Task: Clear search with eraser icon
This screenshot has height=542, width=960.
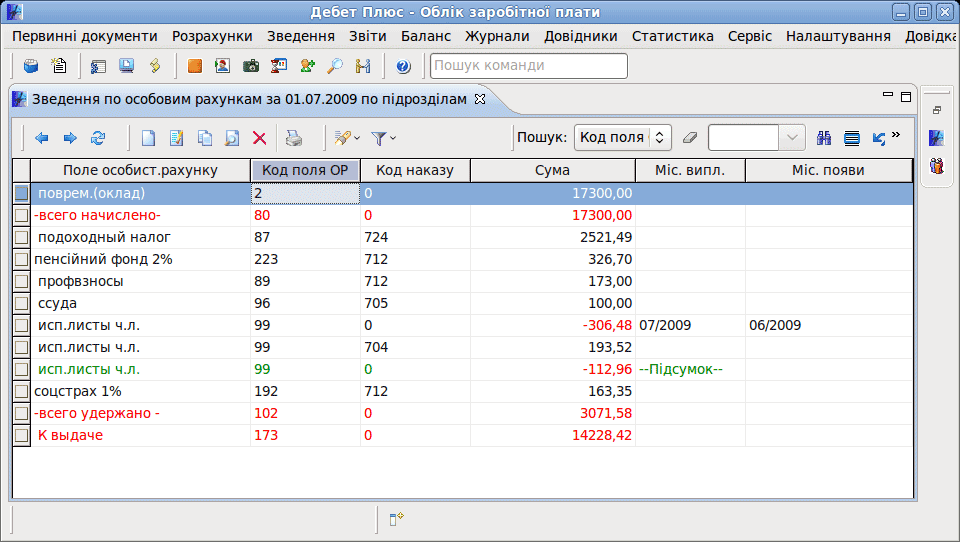Action: pyautogui.click(x=690, y=138)
